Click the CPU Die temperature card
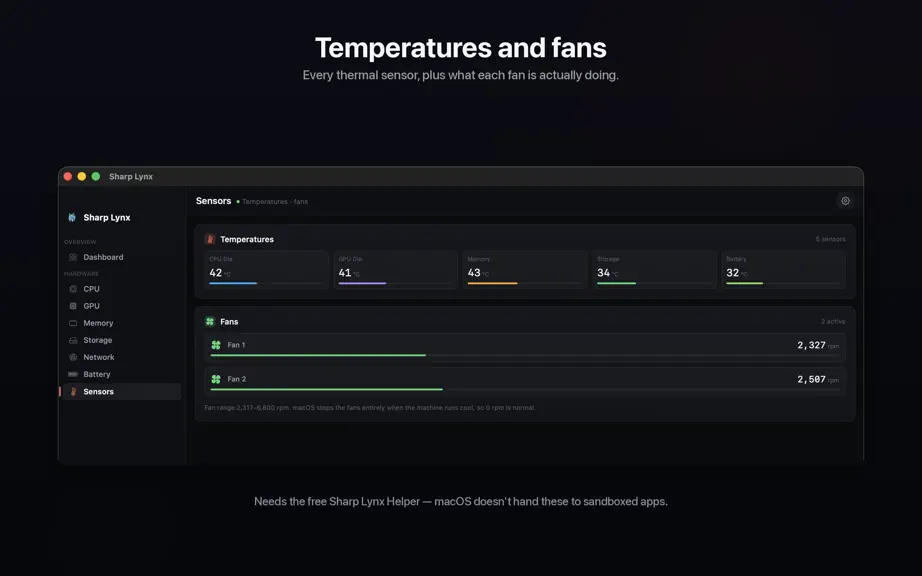Image resolution: width=922 pixels, height=576 pixels. (266, 270)
